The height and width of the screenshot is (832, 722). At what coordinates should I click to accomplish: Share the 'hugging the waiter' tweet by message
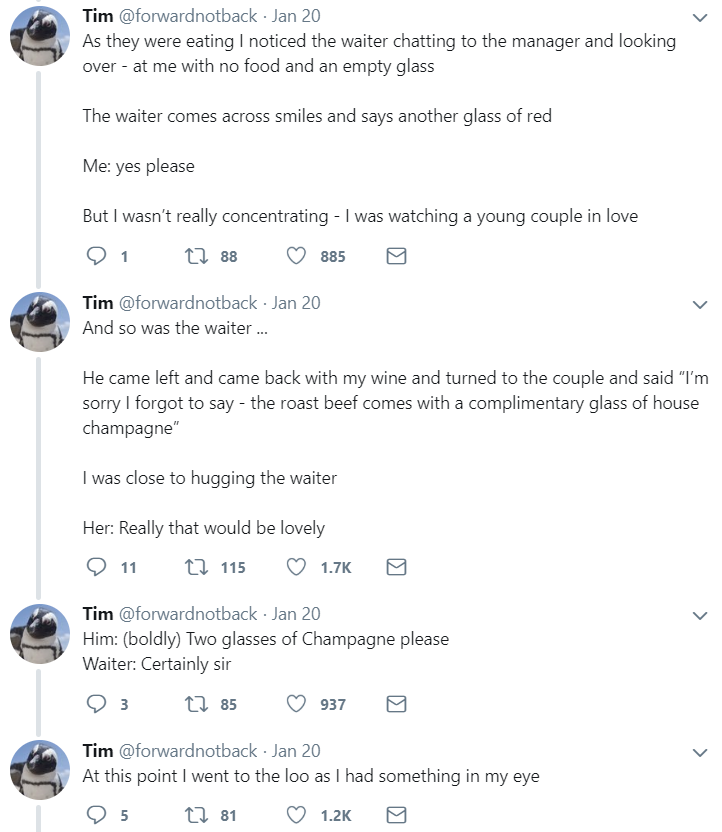(x=396, y=567)
